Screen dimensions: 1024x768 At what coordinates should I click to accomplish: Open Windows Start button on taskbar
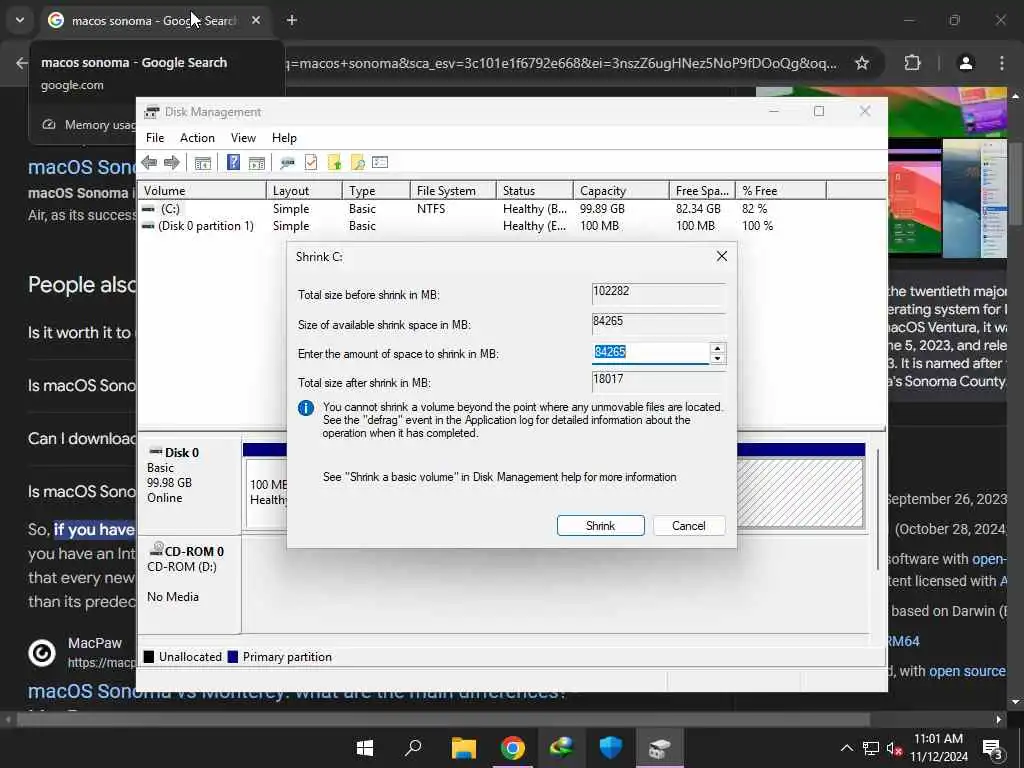coord(365,748)
